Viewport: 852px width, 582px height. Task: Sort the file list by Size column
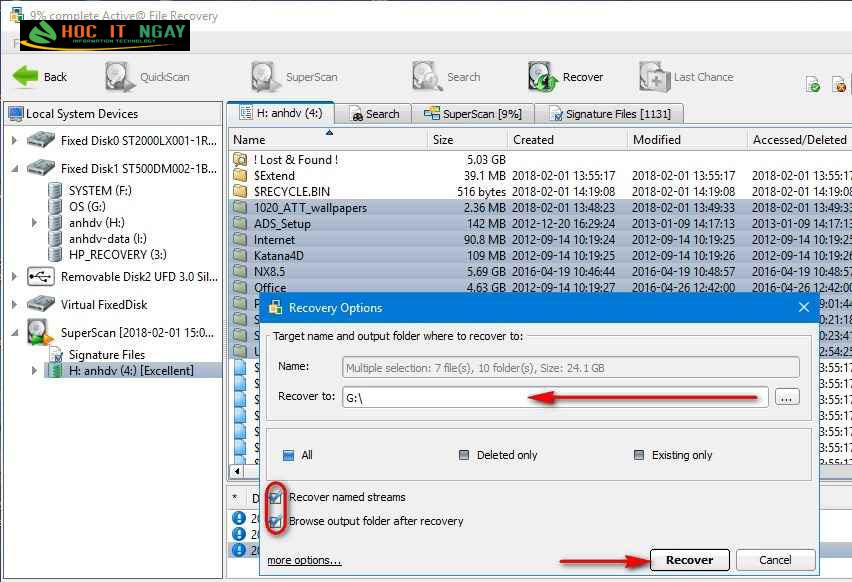[468, 140]
